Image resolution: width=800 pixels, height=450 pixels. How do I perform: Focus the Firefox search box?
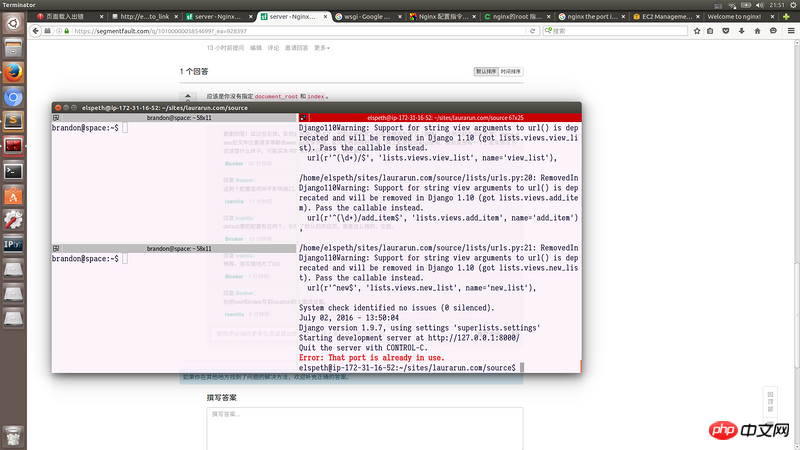click(615, 31)
